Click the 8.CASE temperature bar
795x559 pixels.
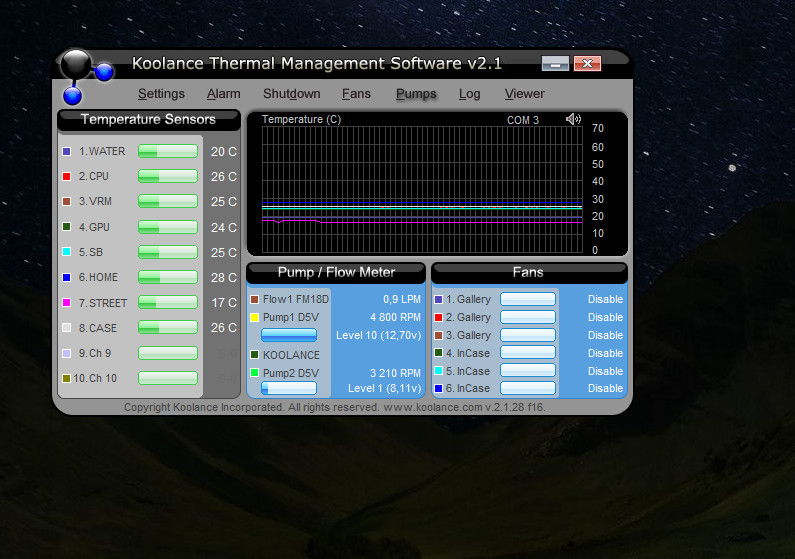pyautogui.click(x=168, y=327)
